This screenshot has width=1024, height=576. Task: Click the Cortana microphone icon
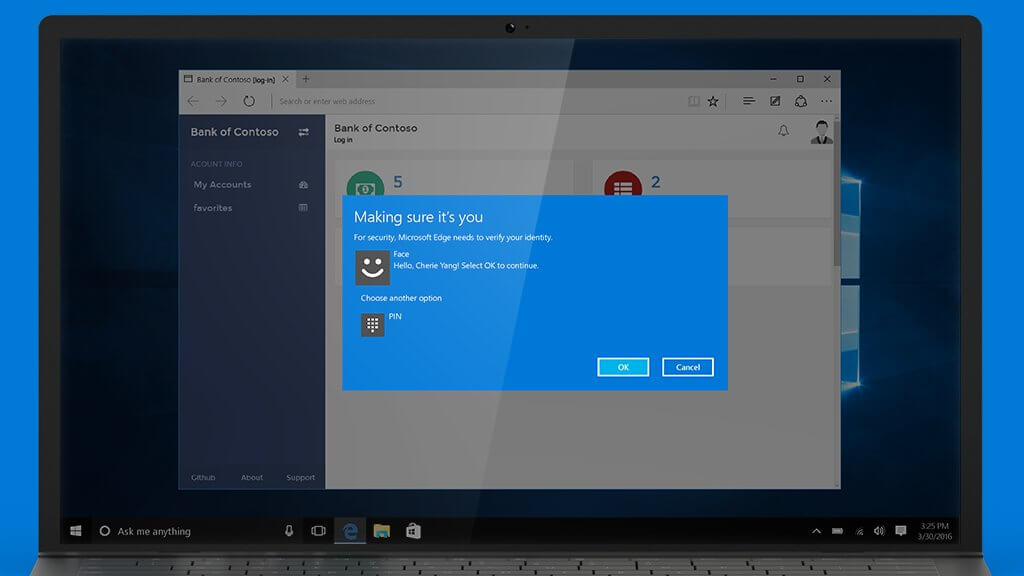[x=289, y=531]
